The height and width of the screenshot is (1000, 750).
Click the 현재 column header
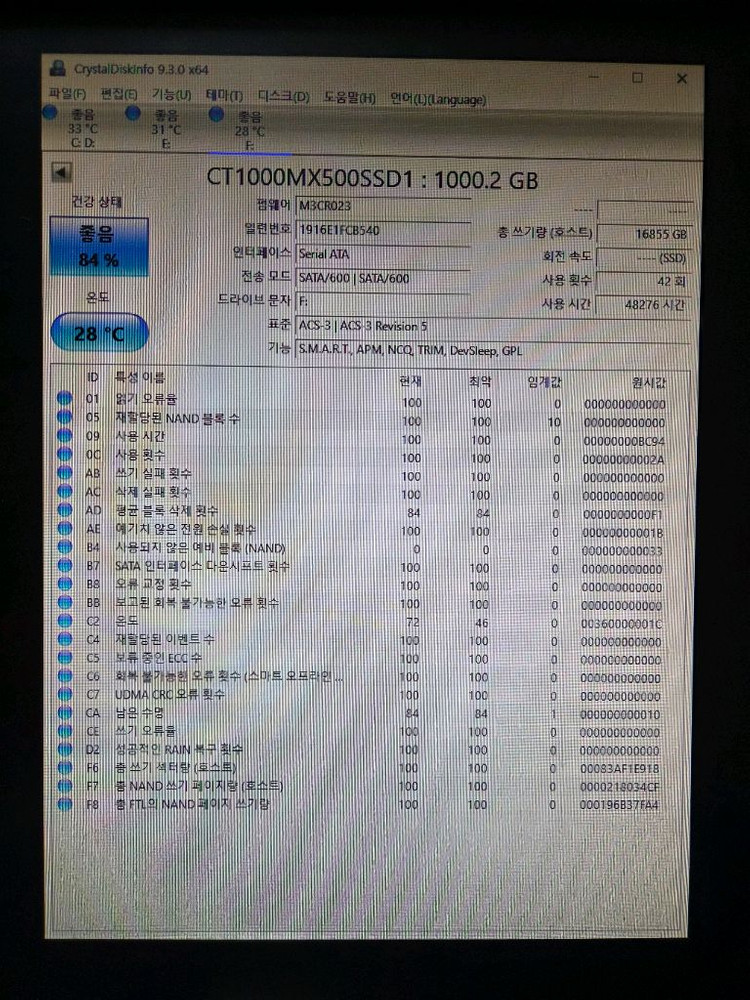pos(410,381)
